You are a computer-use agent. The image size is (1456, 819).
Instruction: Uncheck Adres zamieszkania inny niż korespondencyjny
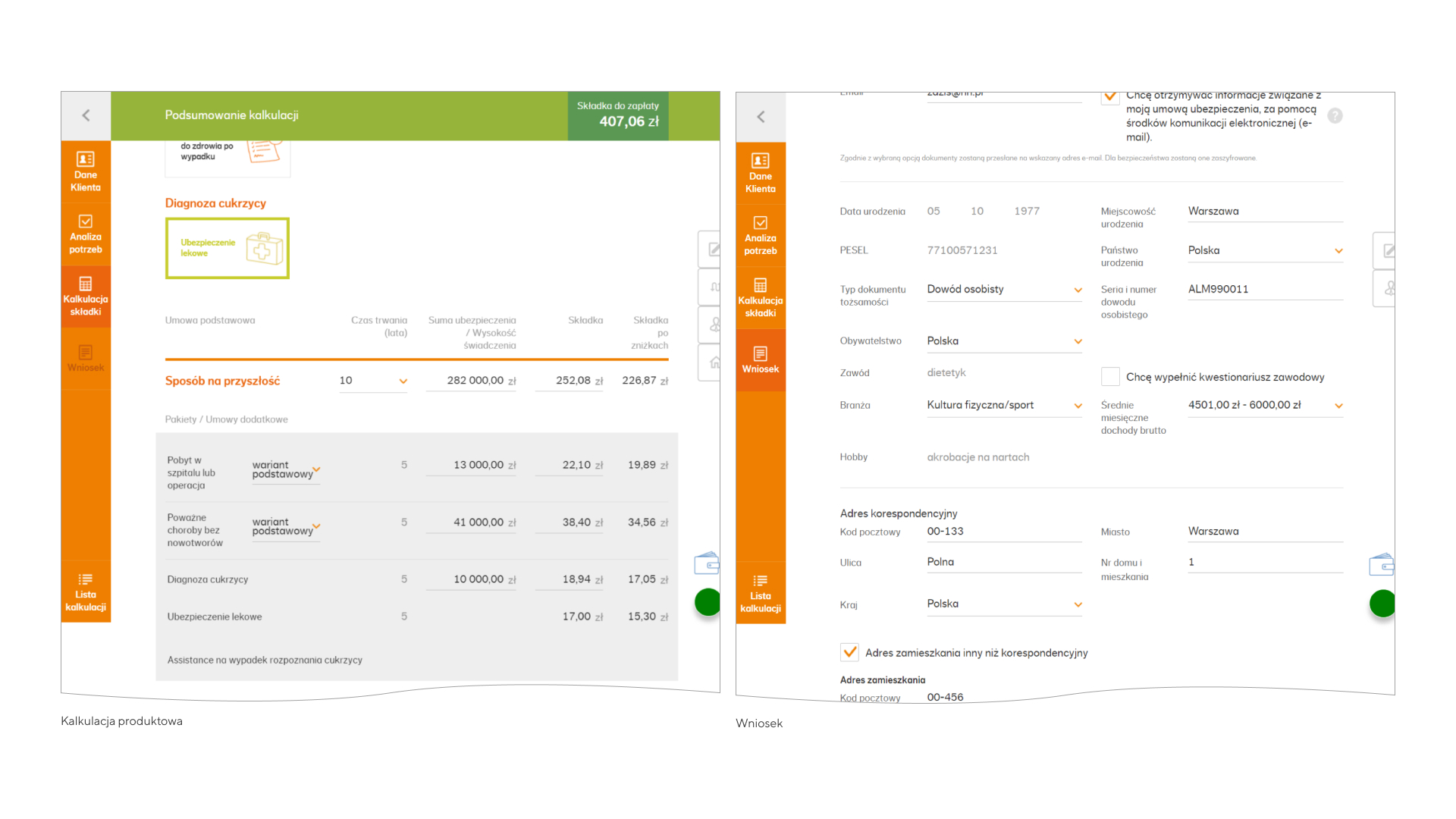849,652
